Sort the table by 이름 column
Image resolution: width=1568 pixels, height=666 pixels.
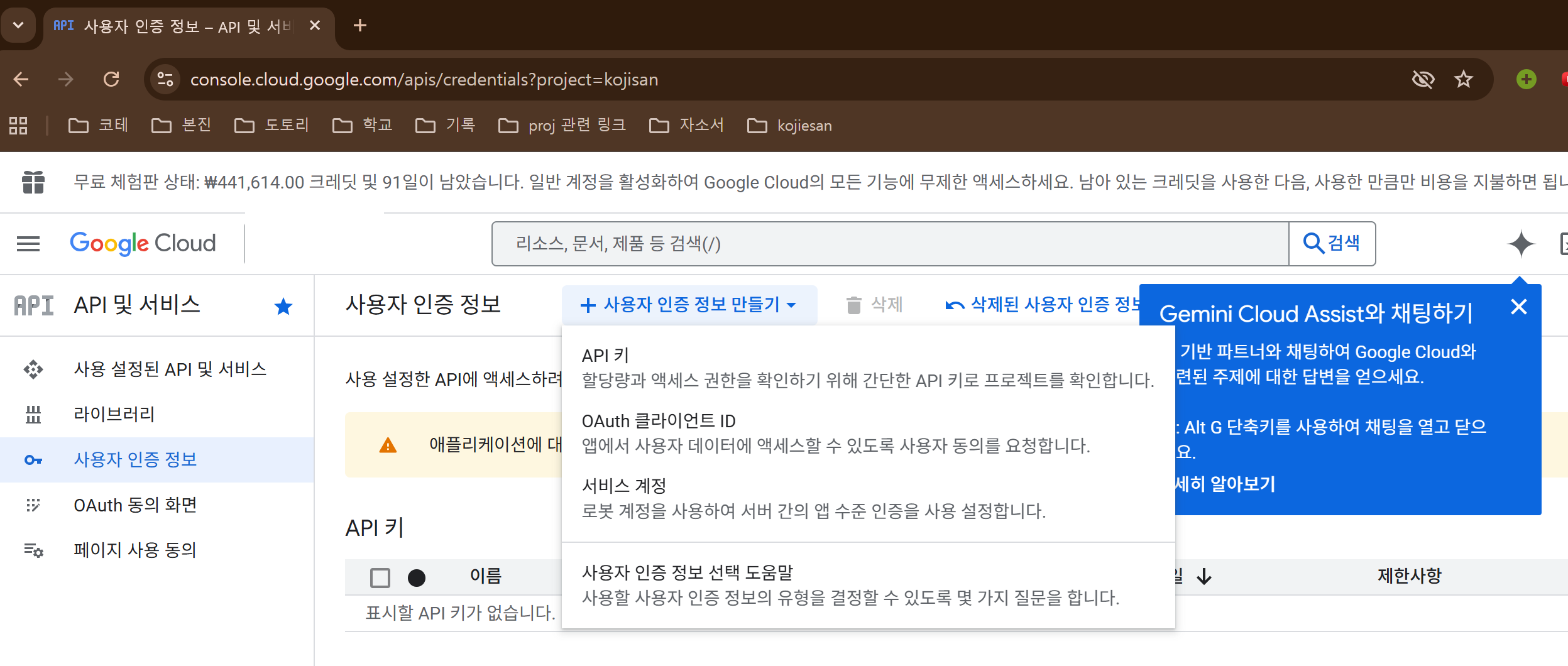pyautogui.click(x=486, y=576)
